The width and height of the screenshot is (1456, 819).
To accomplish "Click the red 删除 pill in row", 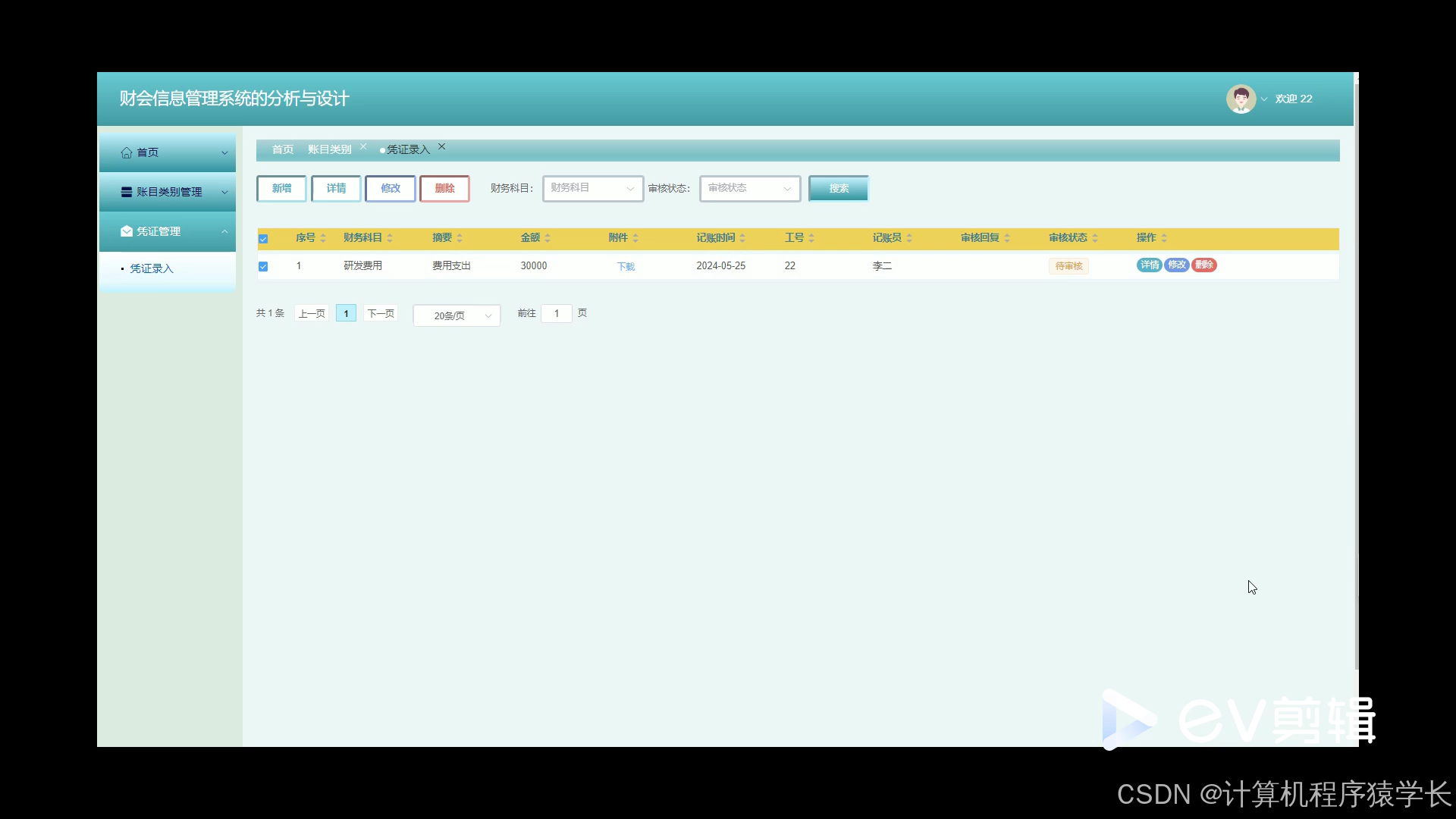I will [1203, 265].
